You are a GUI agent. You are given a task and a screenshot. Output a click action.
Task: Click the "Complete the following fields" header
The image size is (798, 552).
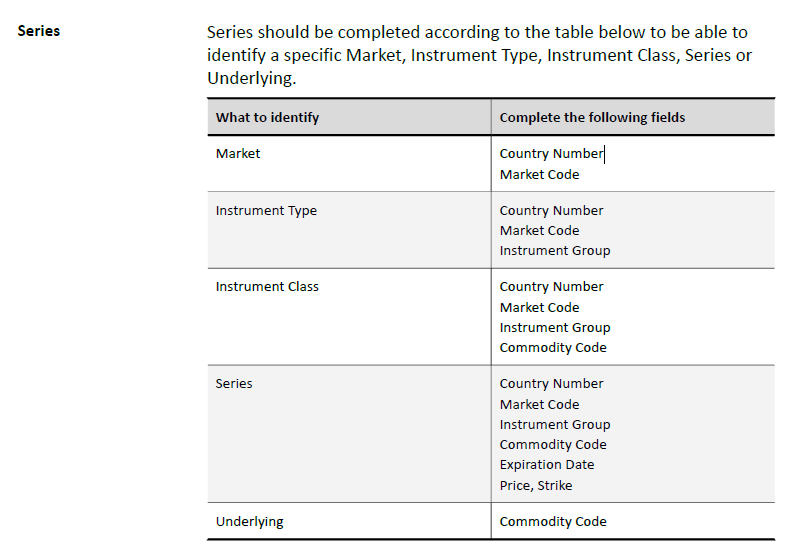(x=592, y=117)
